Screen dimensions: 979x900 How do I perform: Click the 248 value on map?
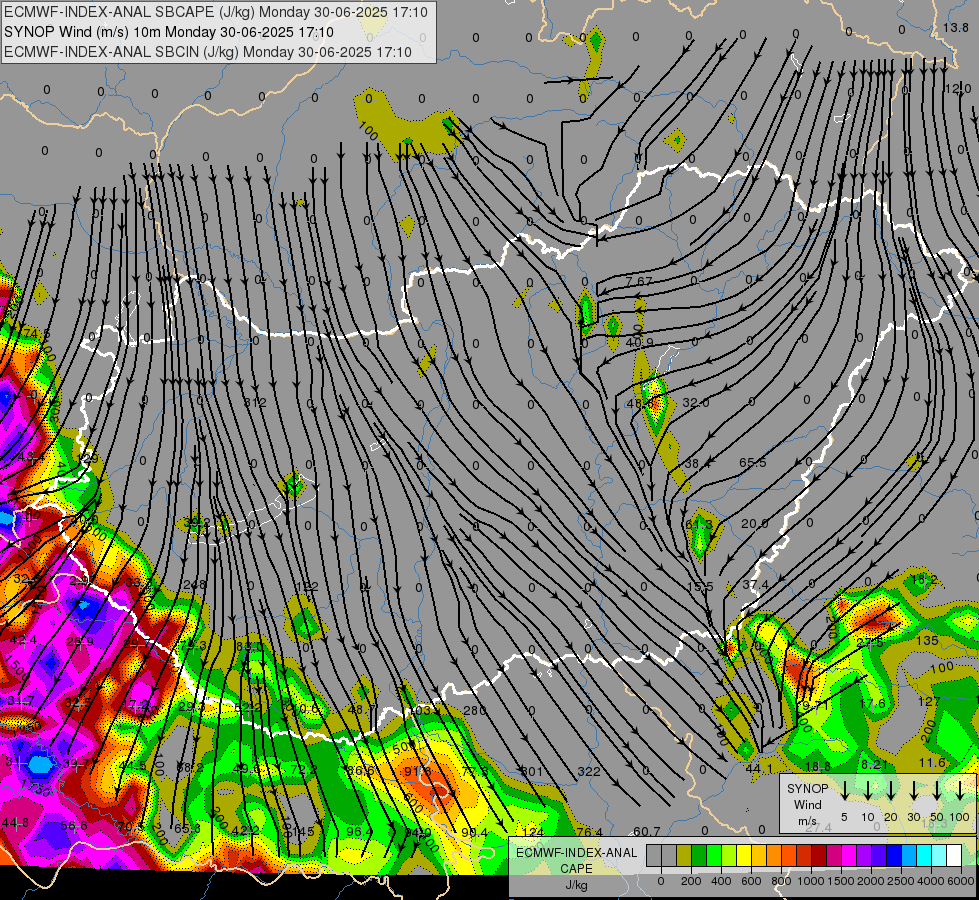pyautogui.click(x=195, y=585)
